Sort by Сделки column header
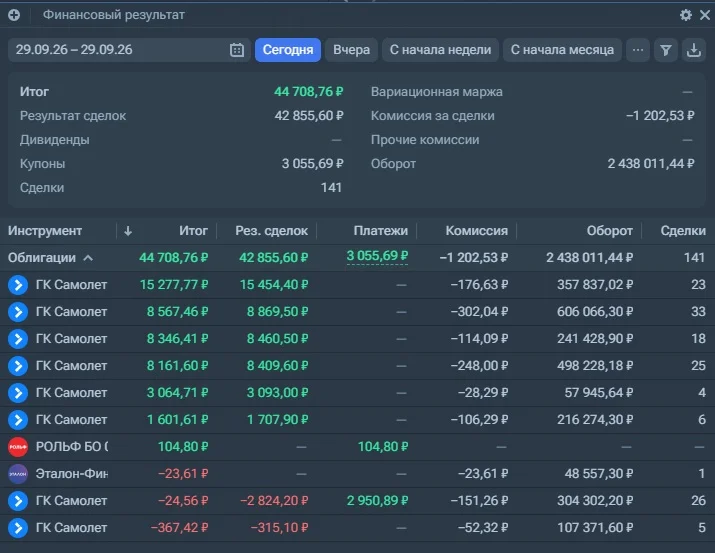 (683, 231)
